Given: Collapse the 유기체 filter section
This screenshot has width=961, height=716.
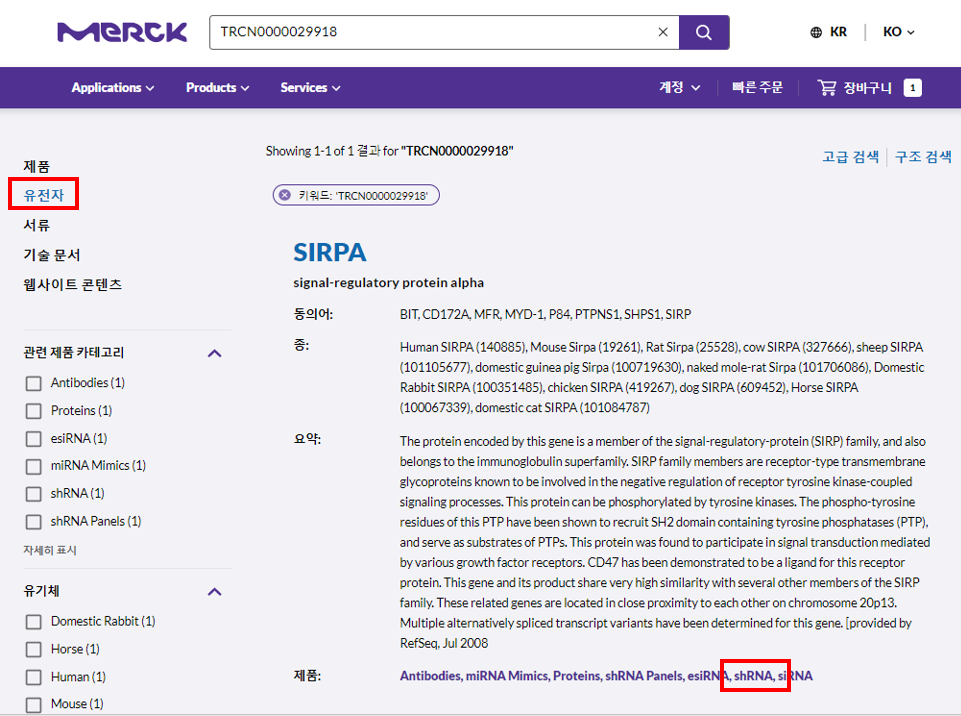Looking at the screenshot, I should (x=214, y=592).
